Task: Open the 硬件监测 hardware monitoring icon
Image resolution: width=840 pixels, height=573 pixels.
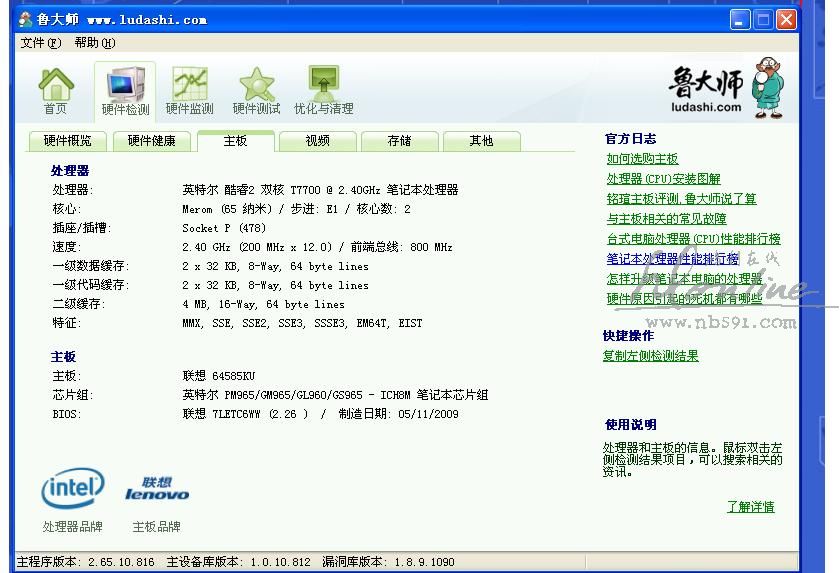Action: pos(190,91)
